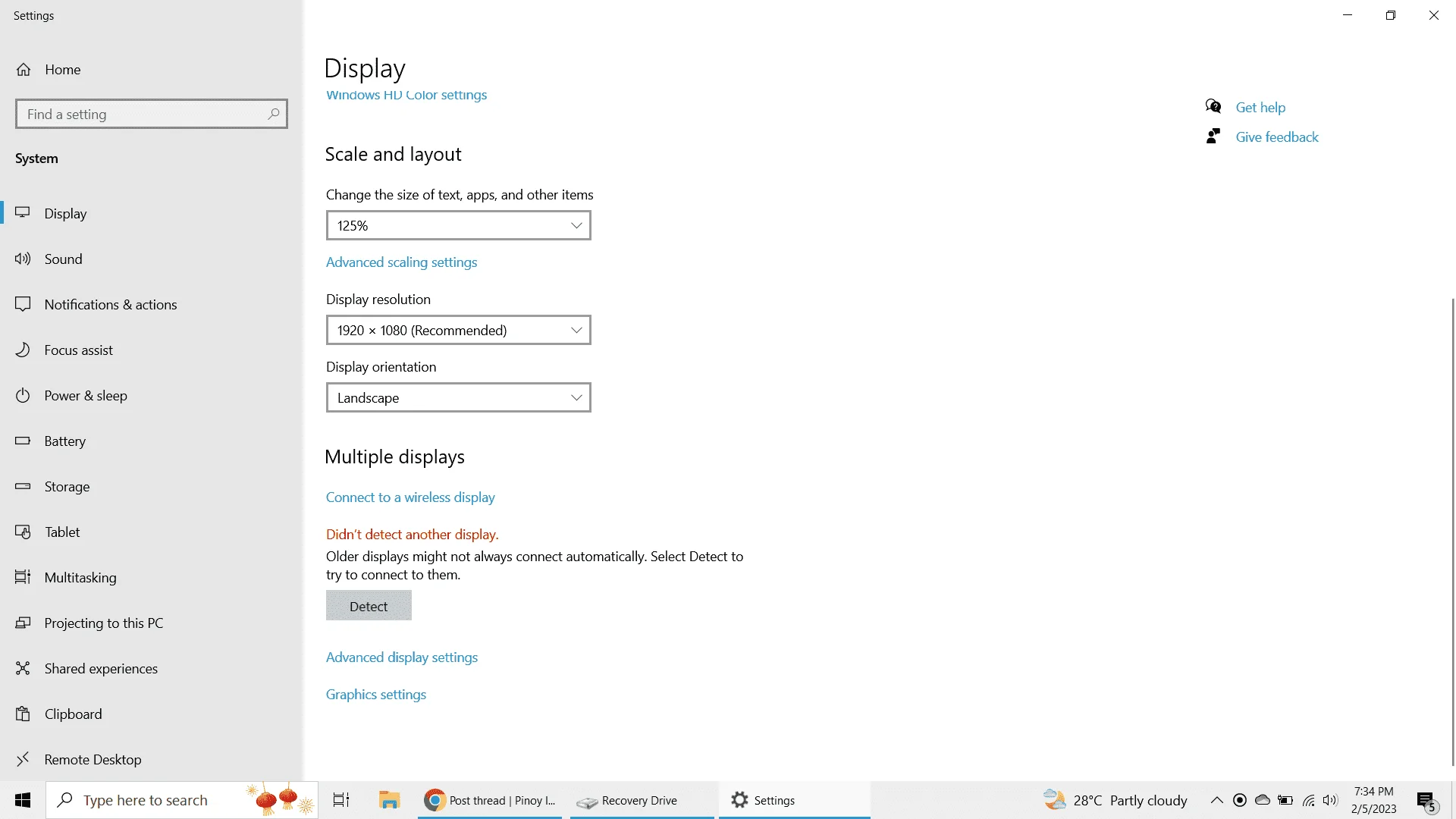Screen dimensions: 1456x819
Task: Click the Storage drive icon
Action: (x=23, y=486)
